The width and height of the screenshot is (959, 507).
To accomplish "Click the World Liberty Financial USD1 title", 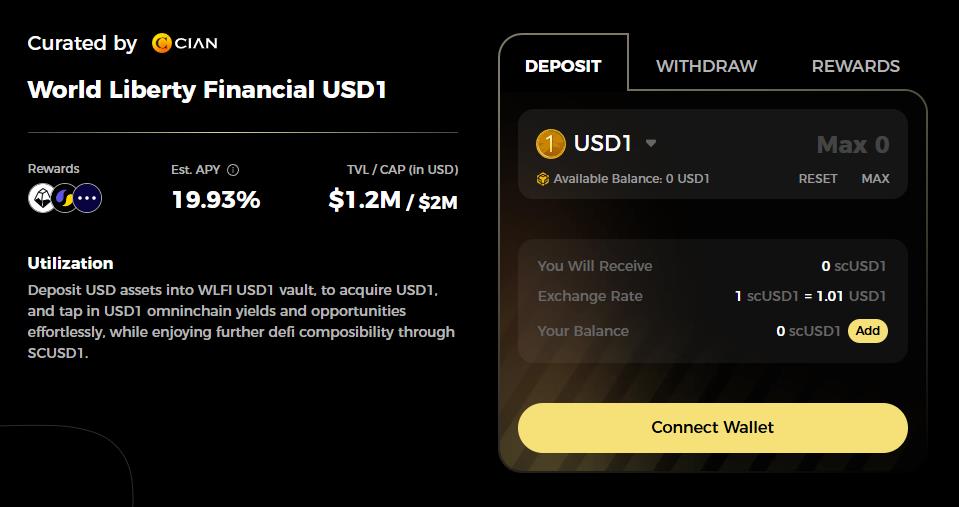I will pos(207,90).
